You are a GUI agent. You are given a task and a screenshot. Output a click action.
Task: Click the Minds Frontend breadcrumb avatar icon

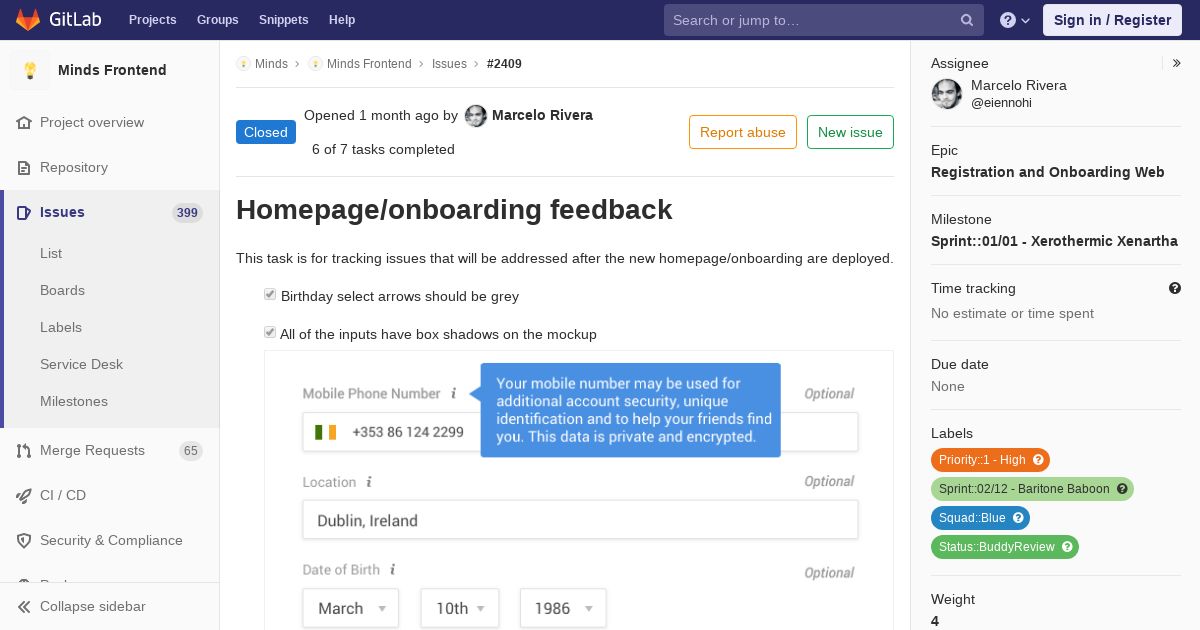tap(315, 63)
